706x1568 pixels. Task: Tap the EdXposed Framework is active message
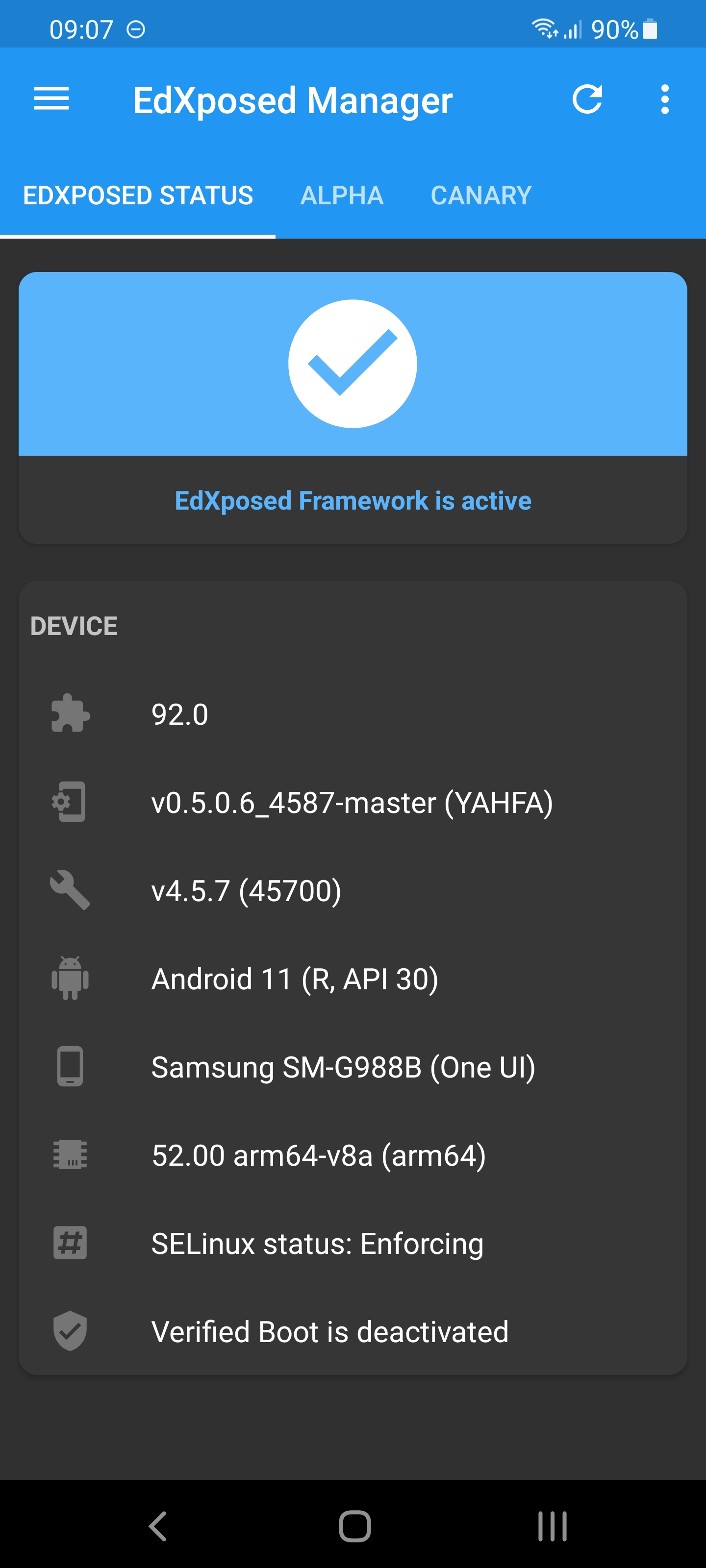tap(353, 500)
